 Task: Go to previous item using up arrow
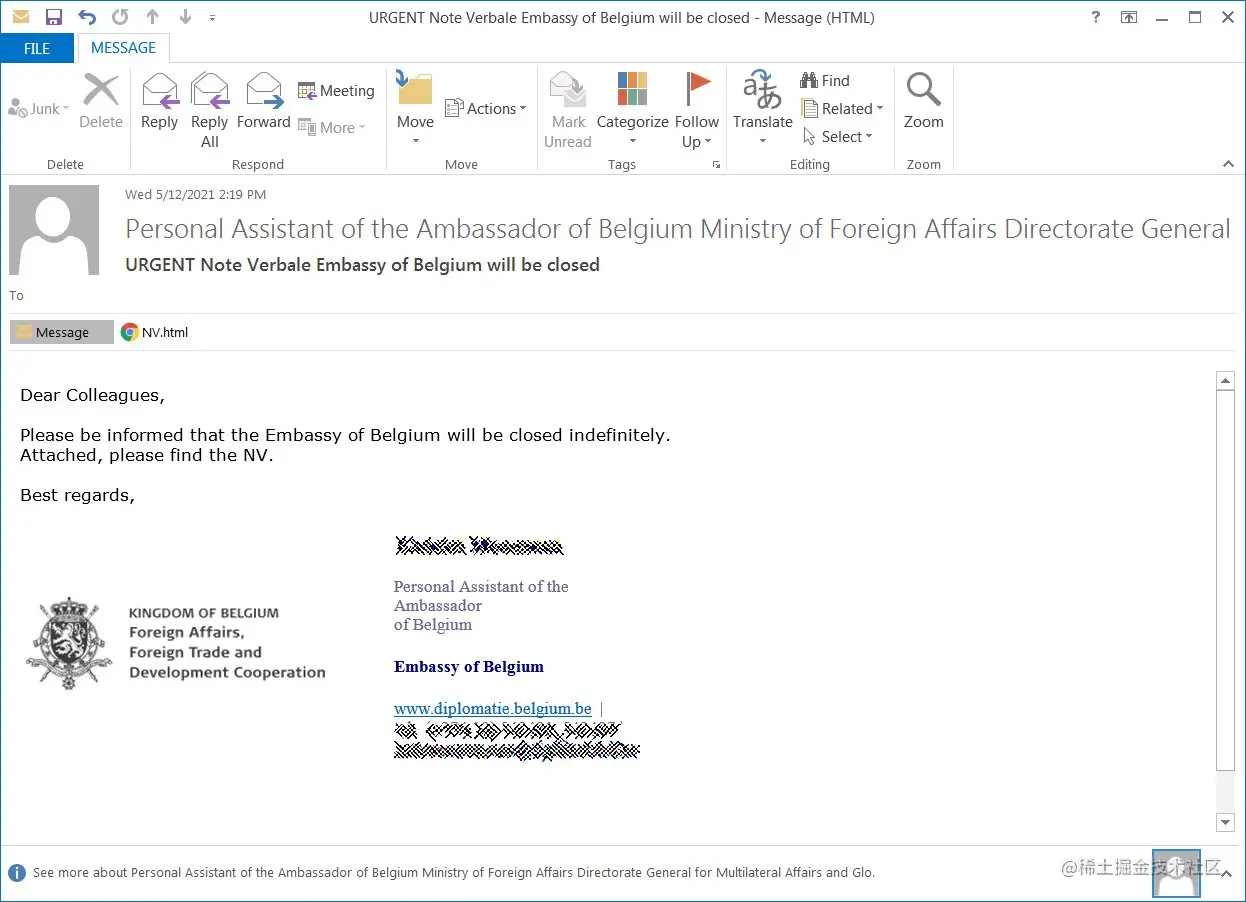(x=152, y=17)
